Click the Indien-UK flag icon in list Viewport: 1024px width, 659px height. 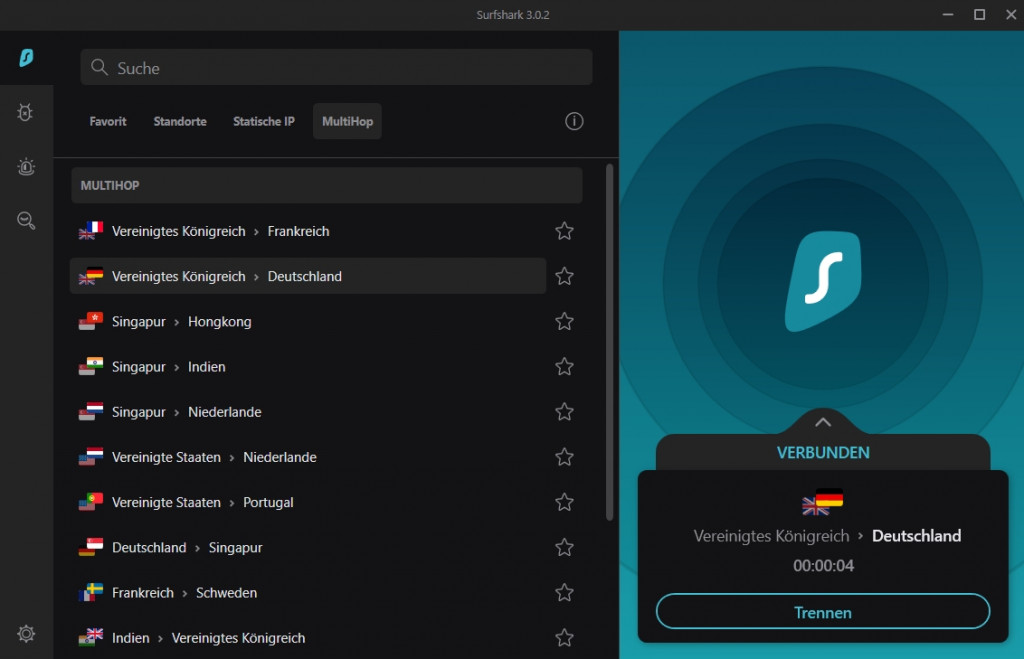(91, 637)
